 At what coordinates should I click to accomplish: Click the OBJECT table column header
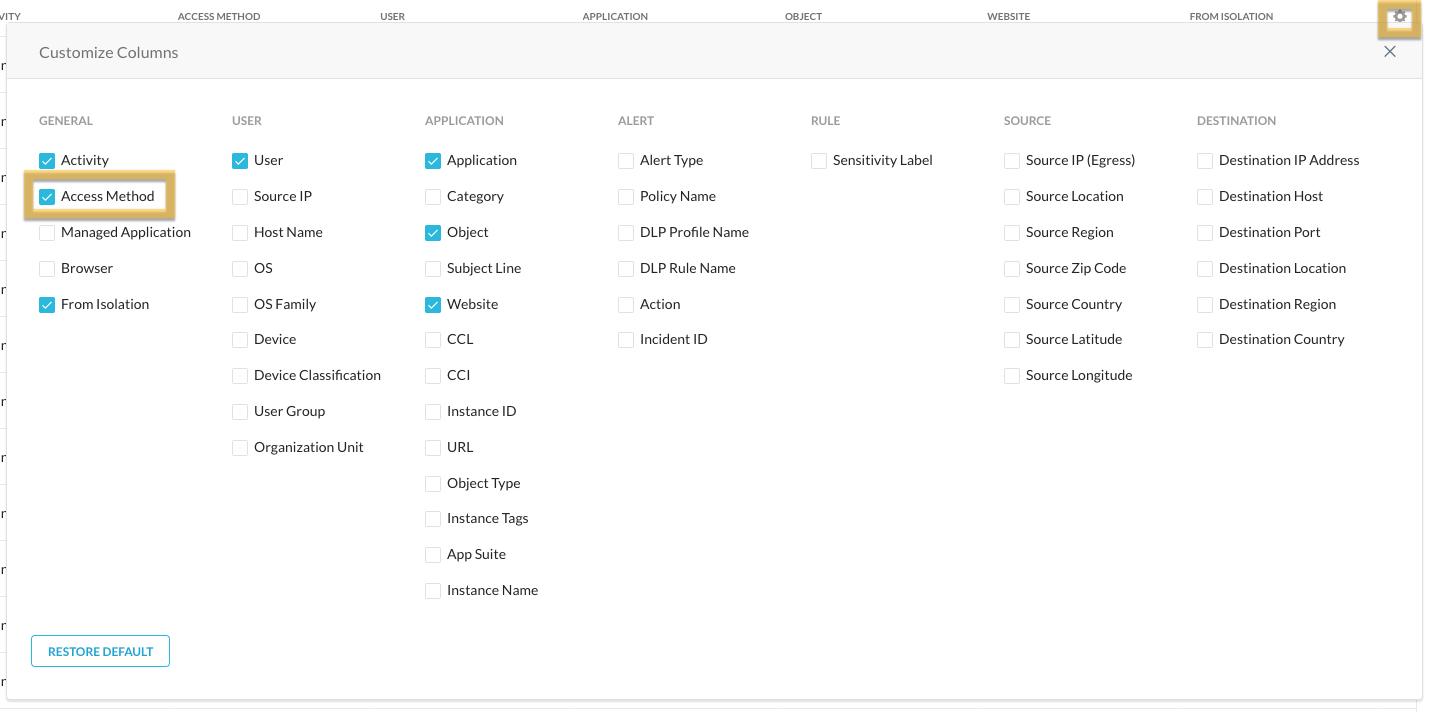[803, 16]
